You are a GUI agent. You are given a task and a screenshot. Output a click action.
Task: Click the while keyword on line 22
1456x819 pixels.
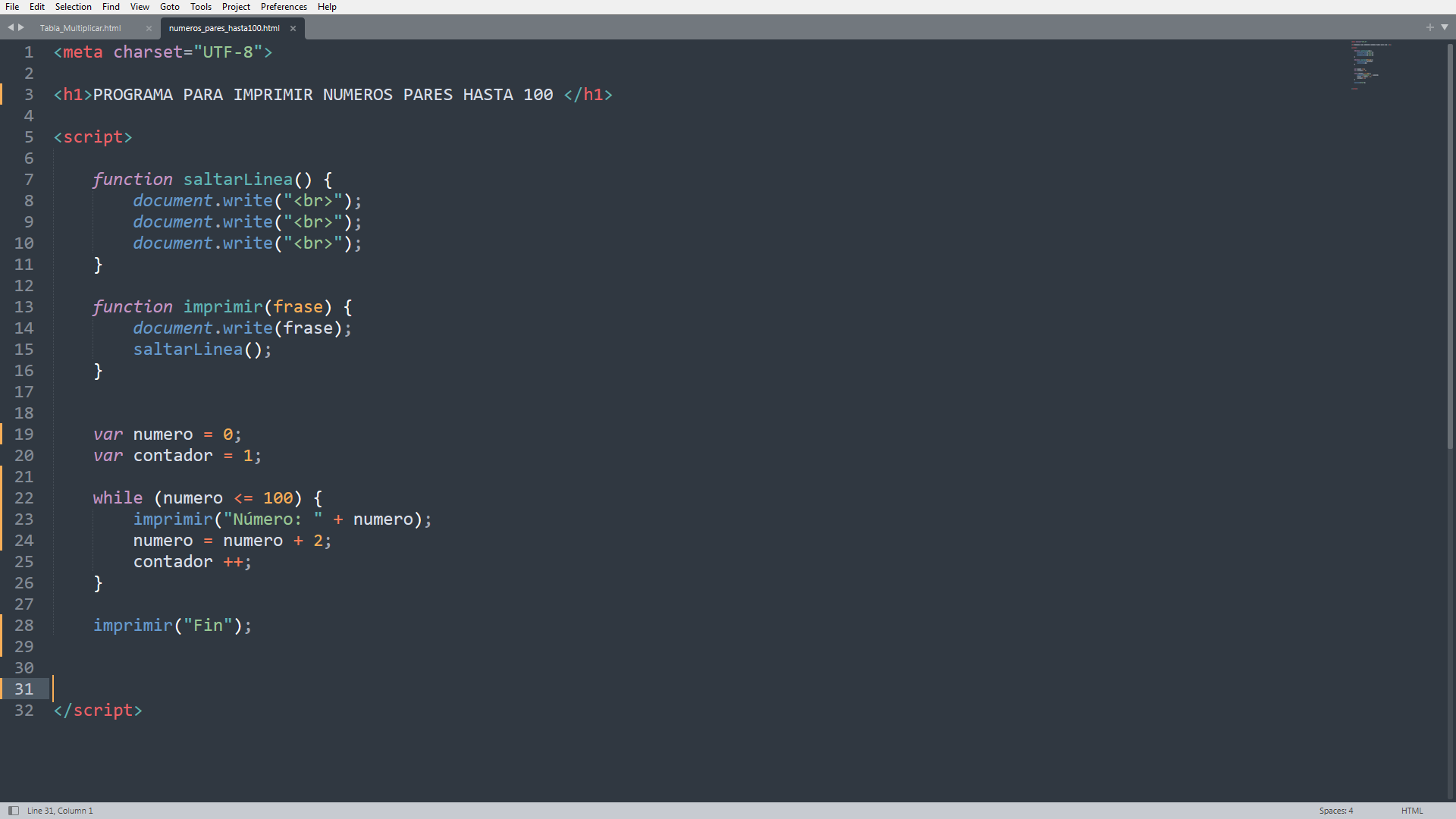pyautogui.click(x=118, y=498)
